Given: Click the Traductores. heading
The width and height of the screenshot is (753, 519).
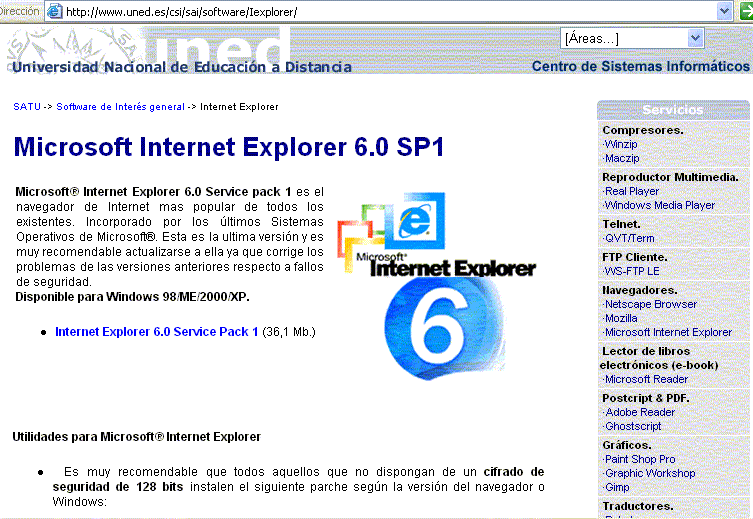Looking at the screenshot, I should click(638, 506).
